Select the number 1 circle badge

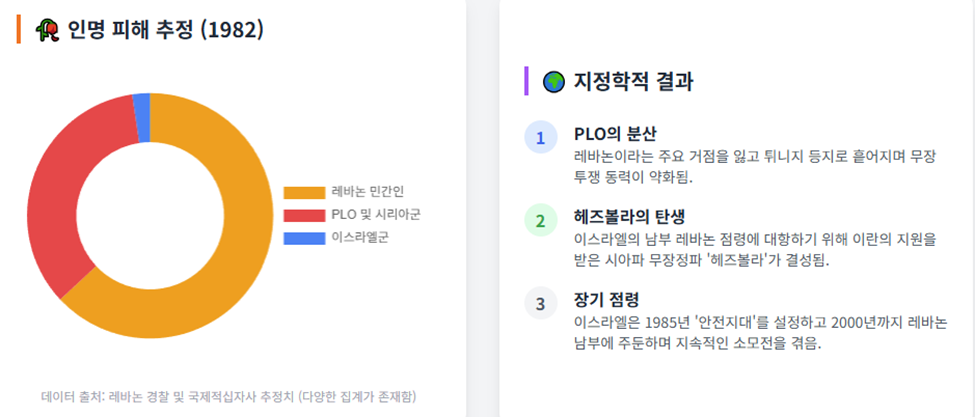[x=540, y=137]
